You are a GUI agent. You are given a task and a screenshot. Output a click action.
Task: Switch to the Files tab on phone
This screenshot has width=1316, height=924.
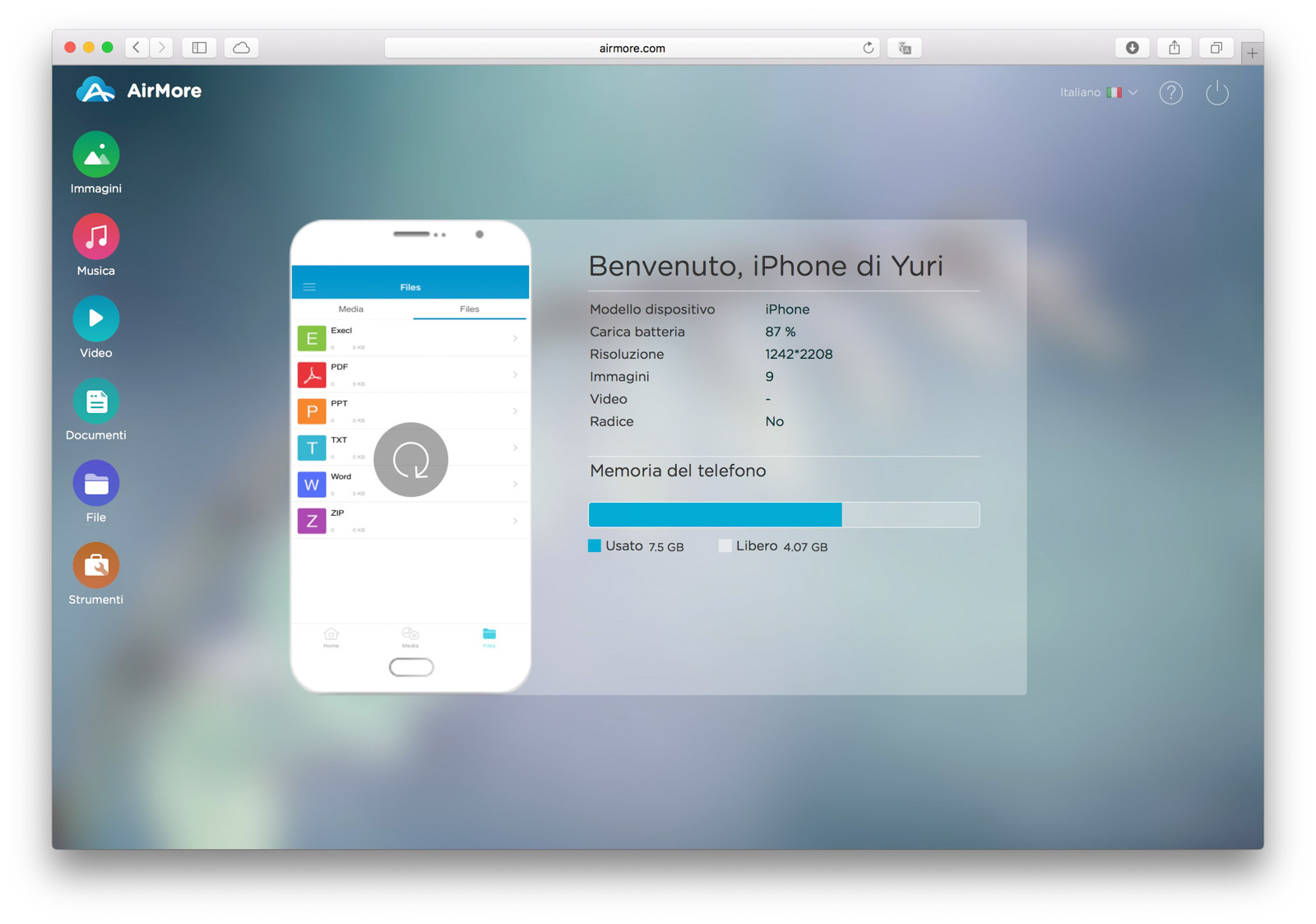coord(470,309)
